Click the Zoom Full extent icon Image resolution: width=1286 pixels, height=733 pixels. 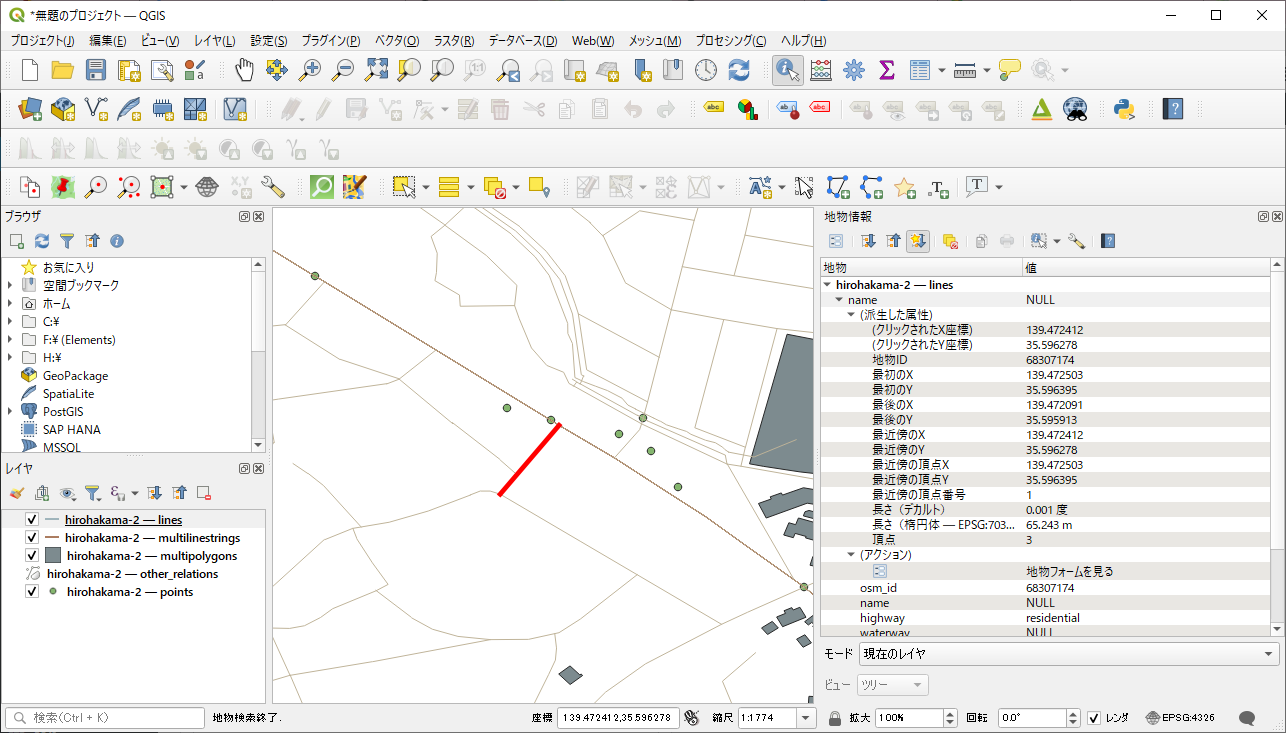tap(376, 70)
